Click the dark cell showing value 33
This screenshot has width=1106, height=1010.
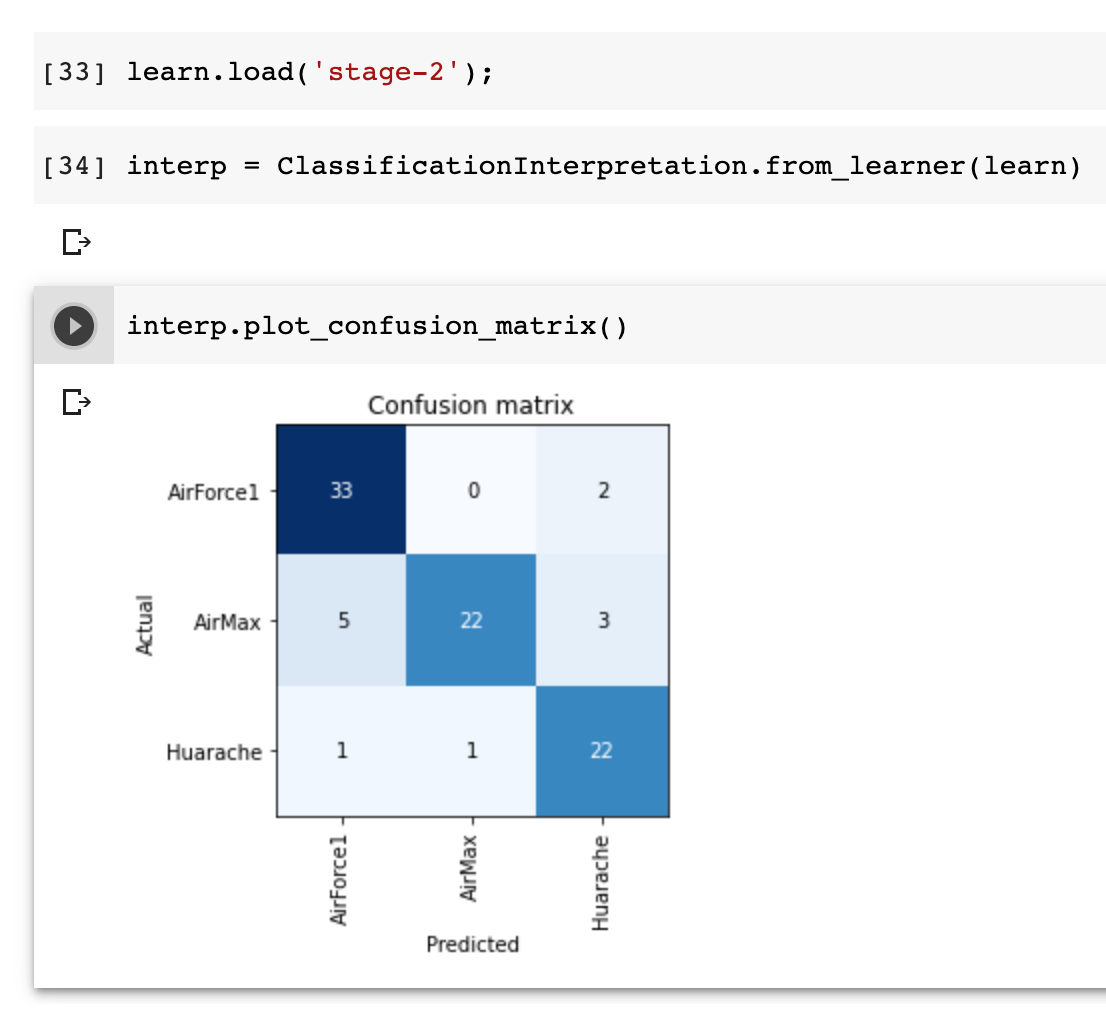click(339, 491)
